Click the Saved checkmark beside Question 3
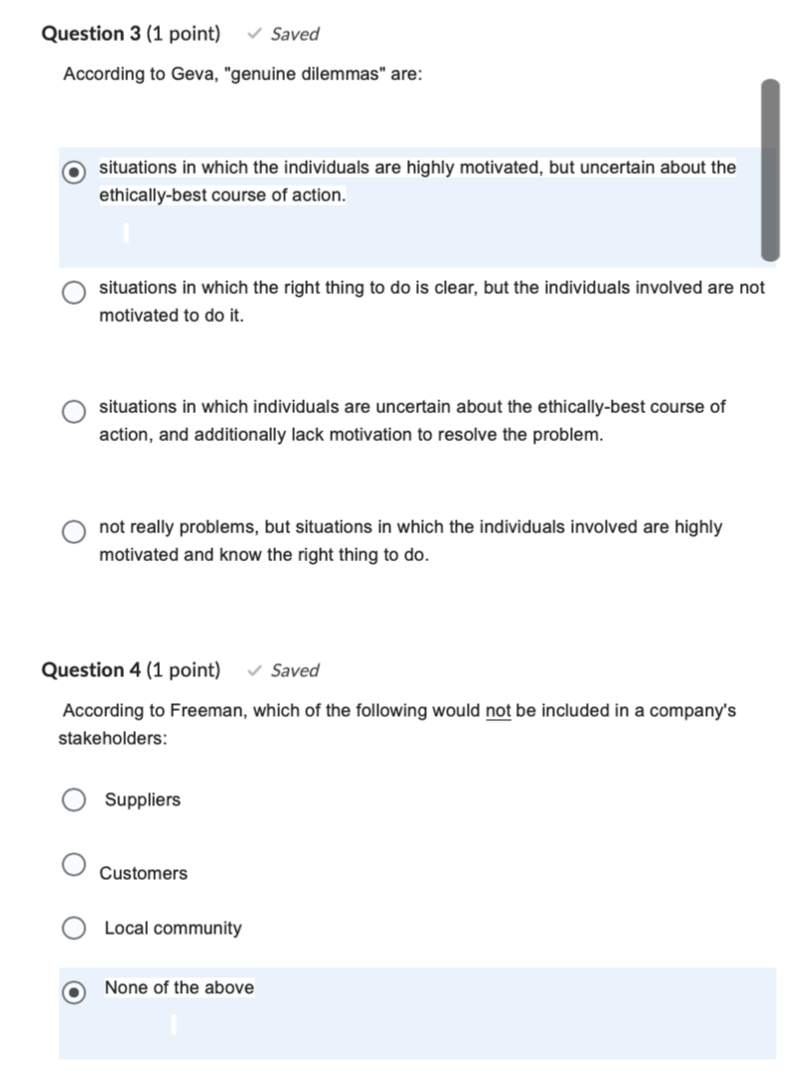Viewport: 790px width, 1086px height. pos(254,33)
